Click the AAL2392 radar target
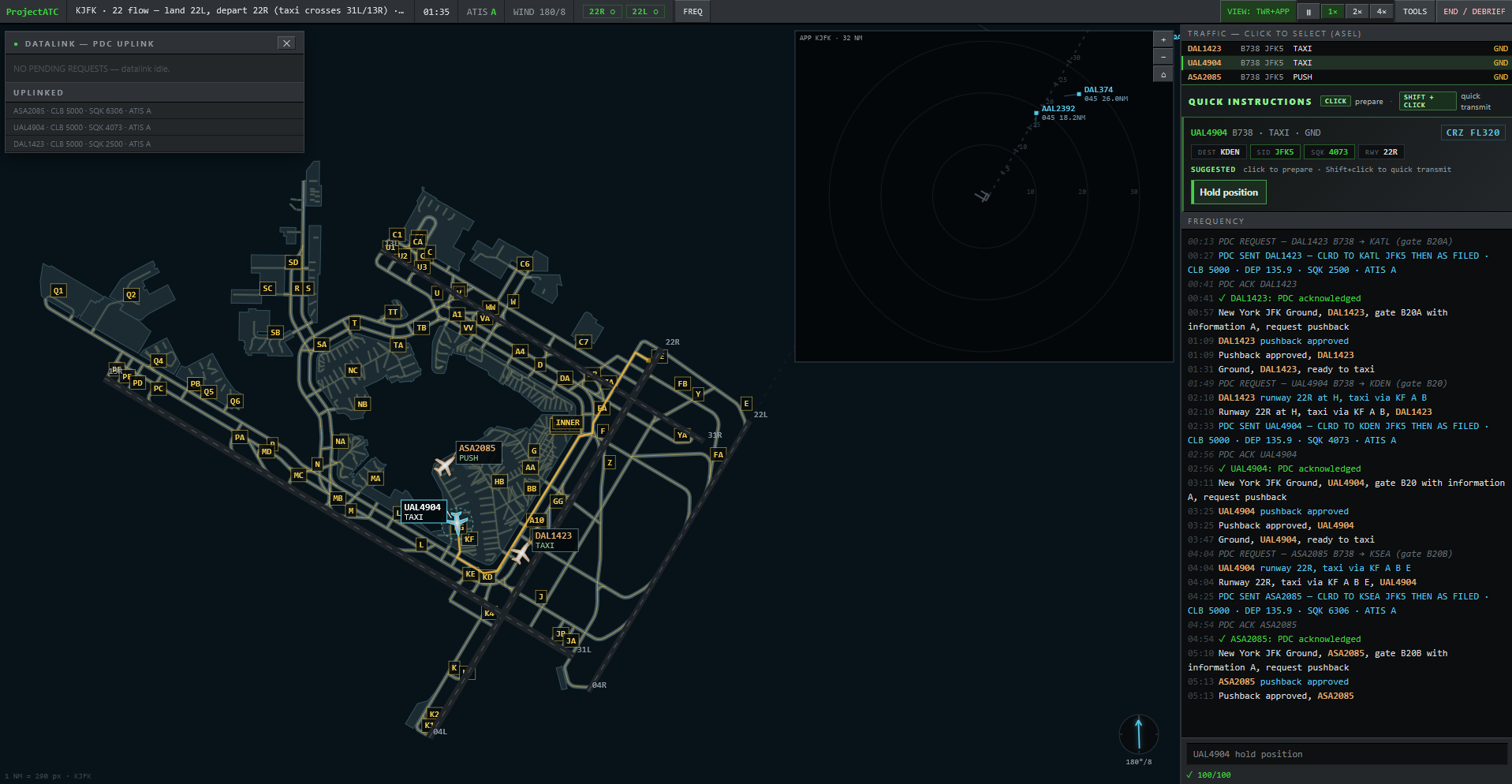This screenshot has height=784, width=1512. pos(1036,113)
